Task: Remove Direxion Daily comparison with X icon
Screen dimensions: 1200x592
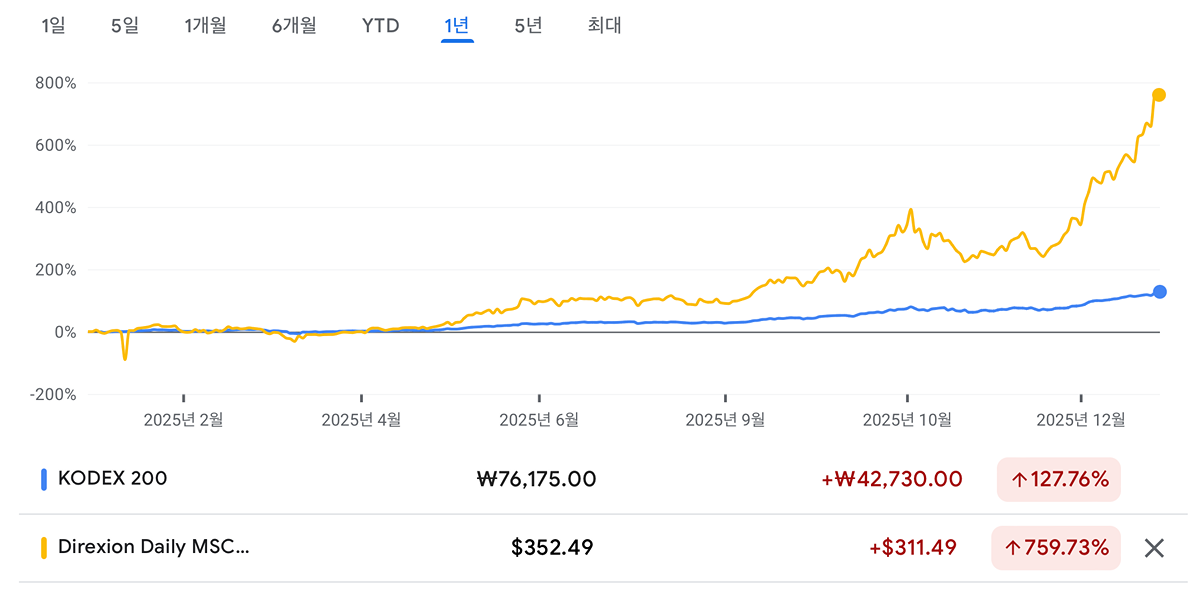Action: (x=1154, y=548)
